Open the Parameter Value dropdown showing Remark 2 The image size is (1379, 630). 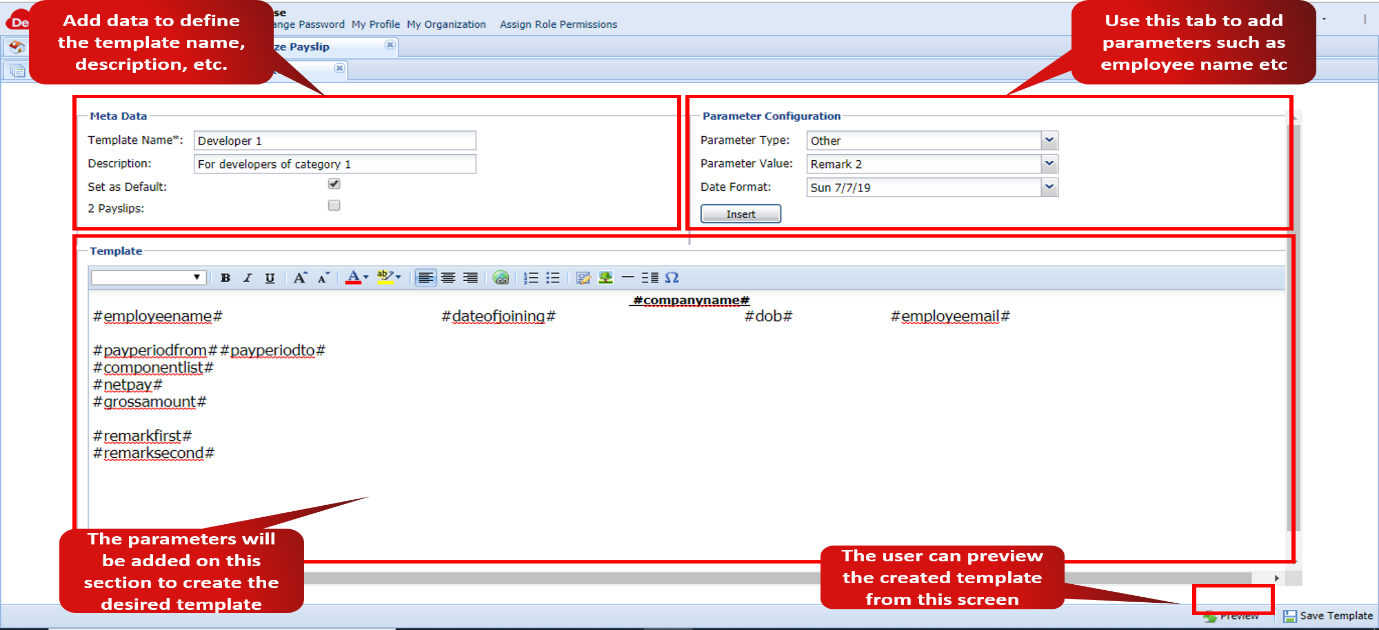[1047, 163]
